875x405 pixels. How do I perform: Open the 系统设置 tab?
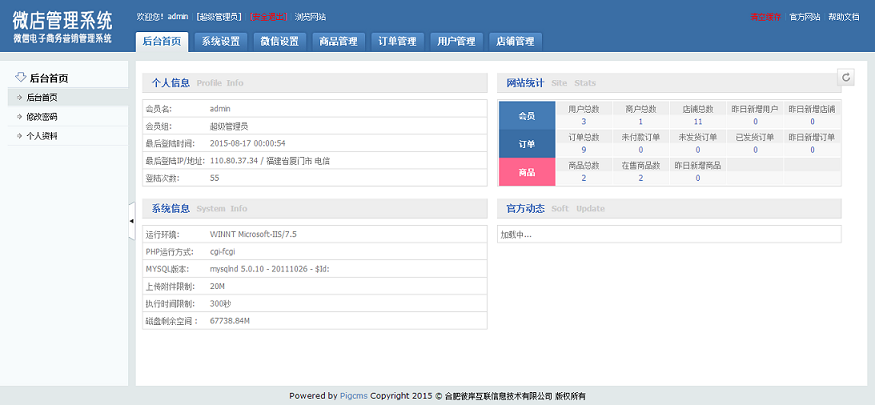220,42
